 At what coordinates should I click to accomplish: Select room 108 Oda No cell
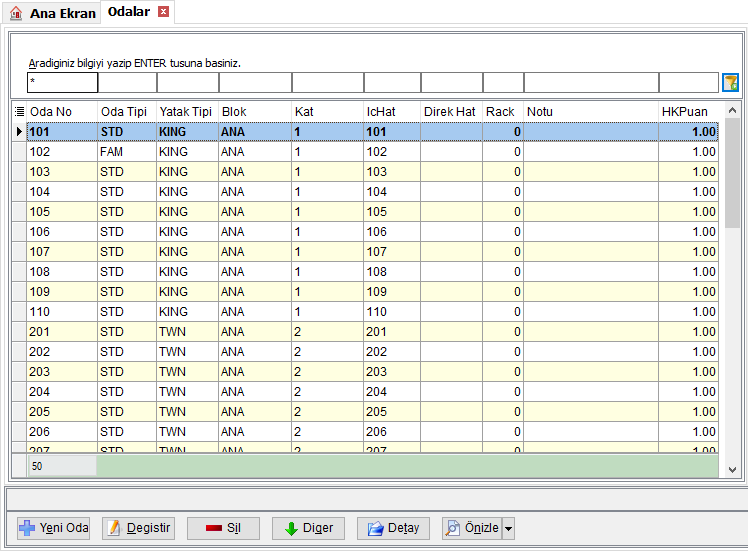click(x=62, y=272)
